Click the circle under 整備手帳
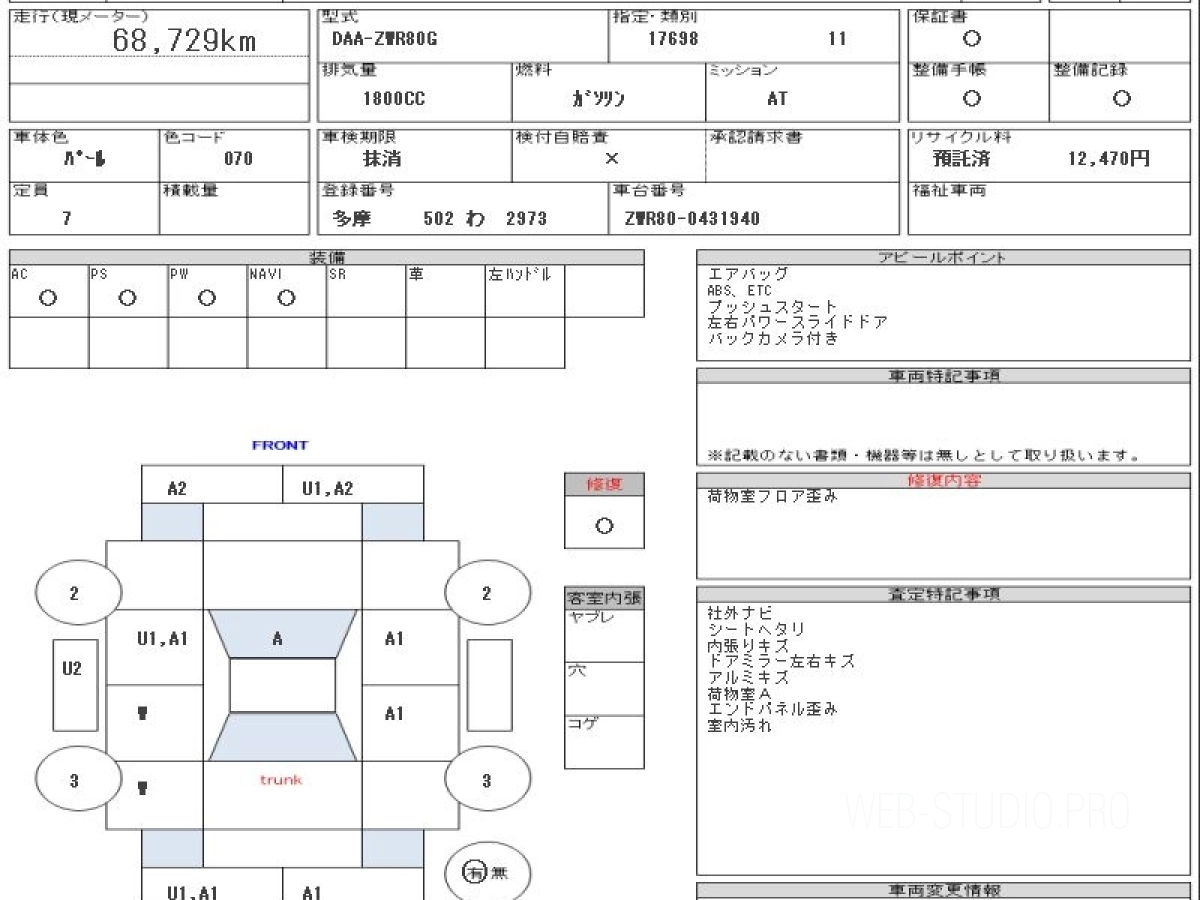This screenshot has width=1200, height=900. [x=971, y=98]
